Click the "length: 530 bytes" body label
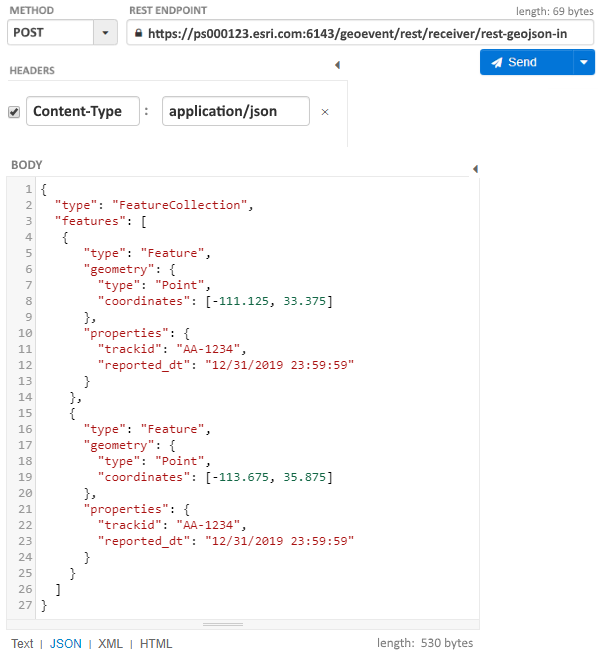Image resolution: width=598 pixels, height=653 pixels. click(425, 643)
